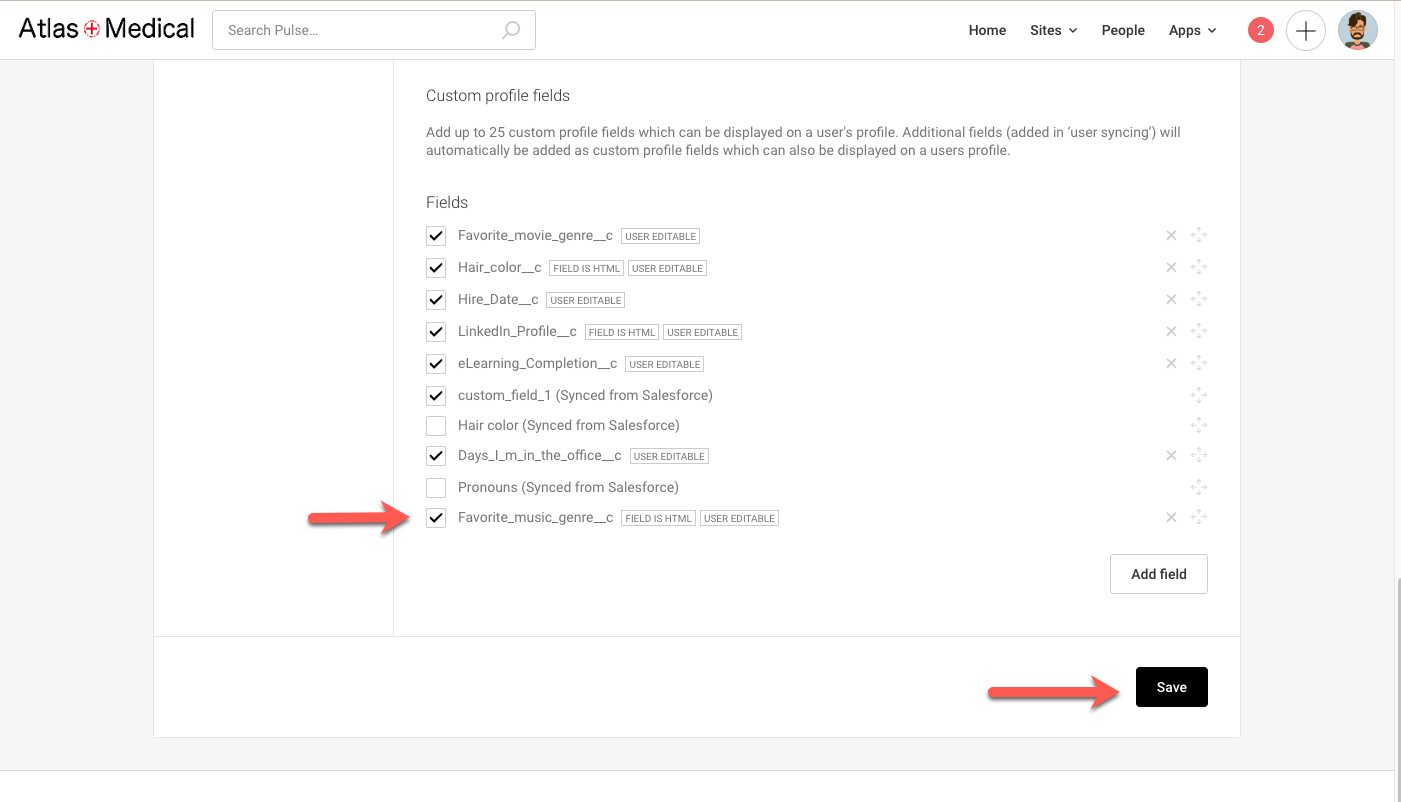Click the 'custom_field_1 (Synced from Salesforce)' label
Screen dimensions: 1401x802
click(x=585, y=396)
